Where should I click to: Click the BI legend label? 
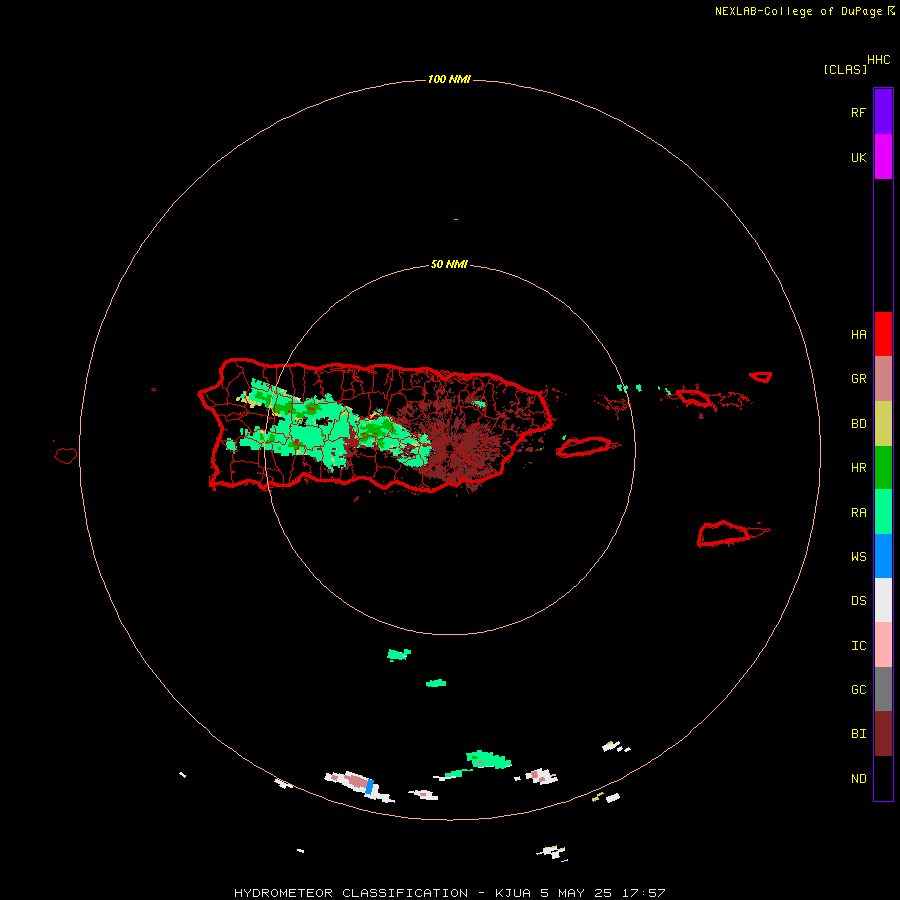[x=858, y=734]
